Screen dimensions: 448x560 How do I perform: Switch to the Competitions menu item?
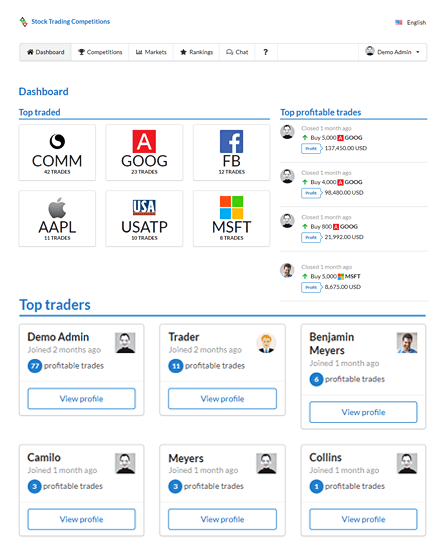[100, 52]
